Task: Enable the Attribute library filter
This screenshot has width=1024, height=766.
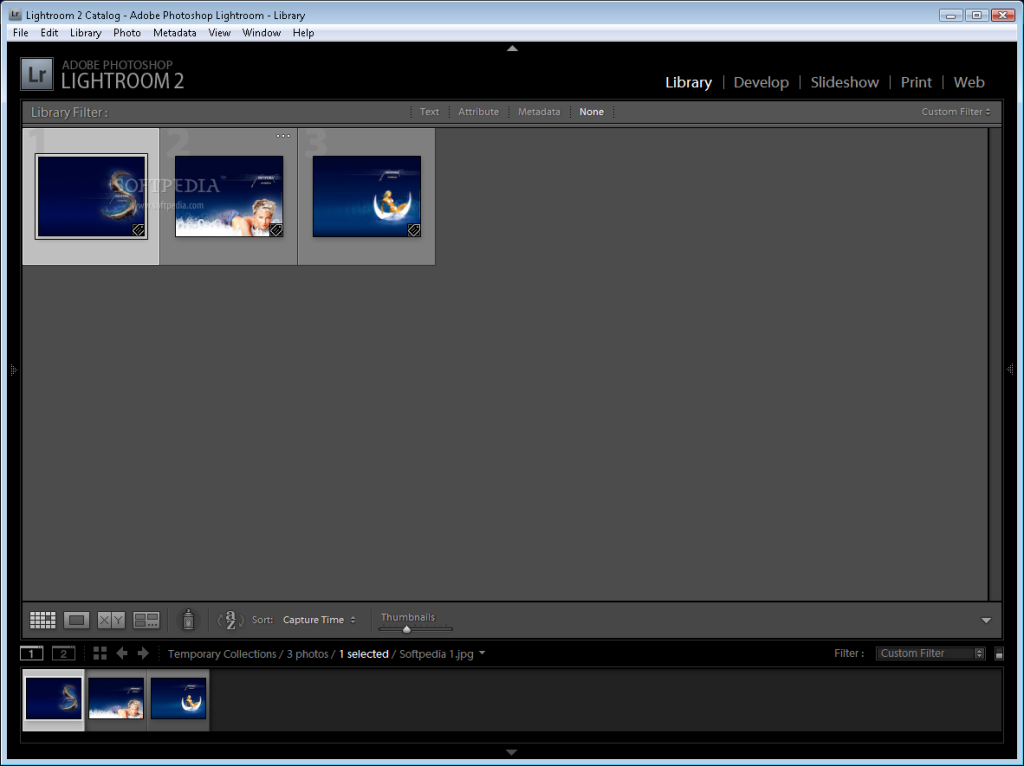Action: tap(478, 112)
